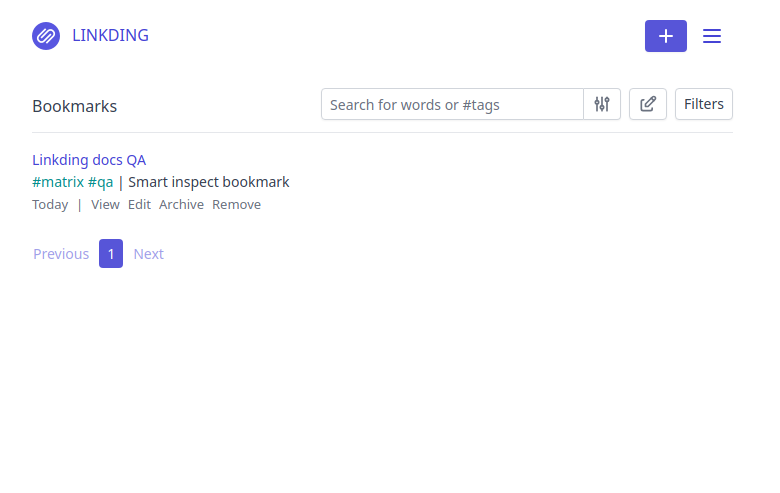Filter by the #matrix tag
Screen dimensions: 780x493
(58, 182)
